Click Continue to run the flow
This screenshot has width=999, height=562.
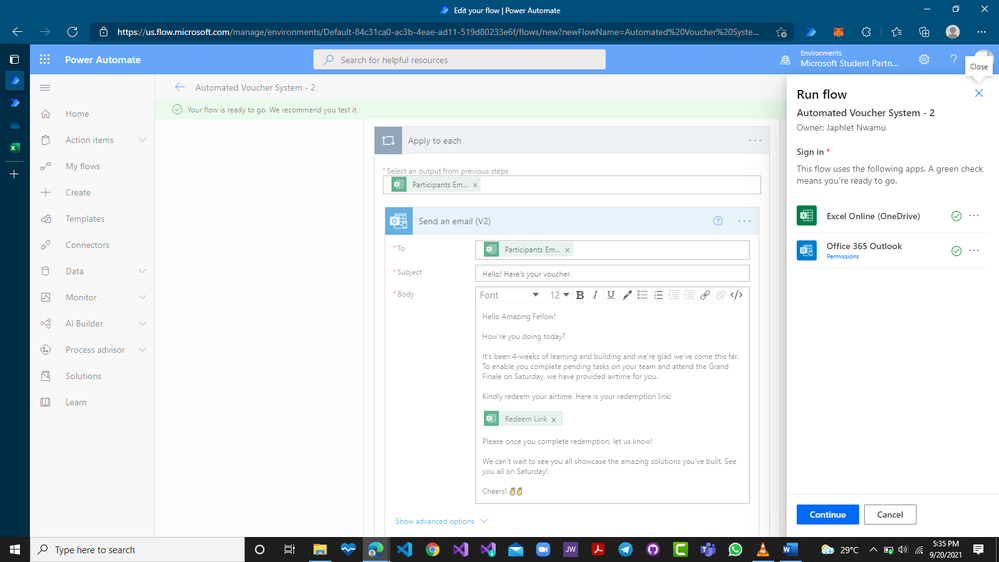click(827, 514)
